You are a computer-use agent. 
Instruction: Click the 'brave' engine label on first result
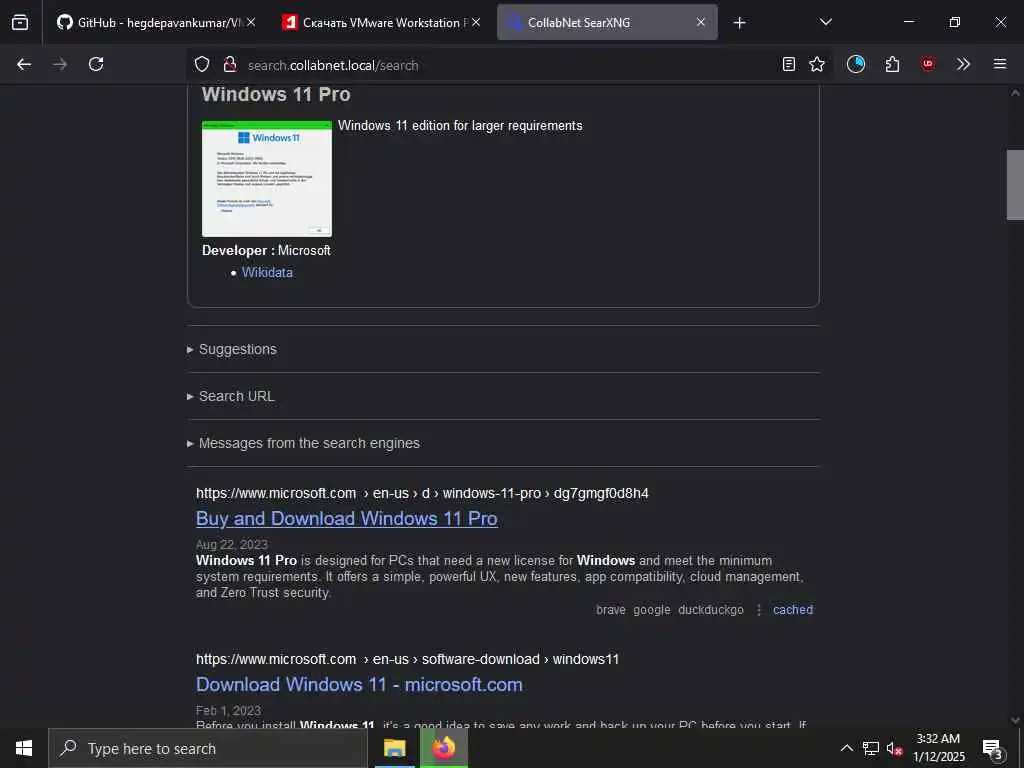click(611, 609)
